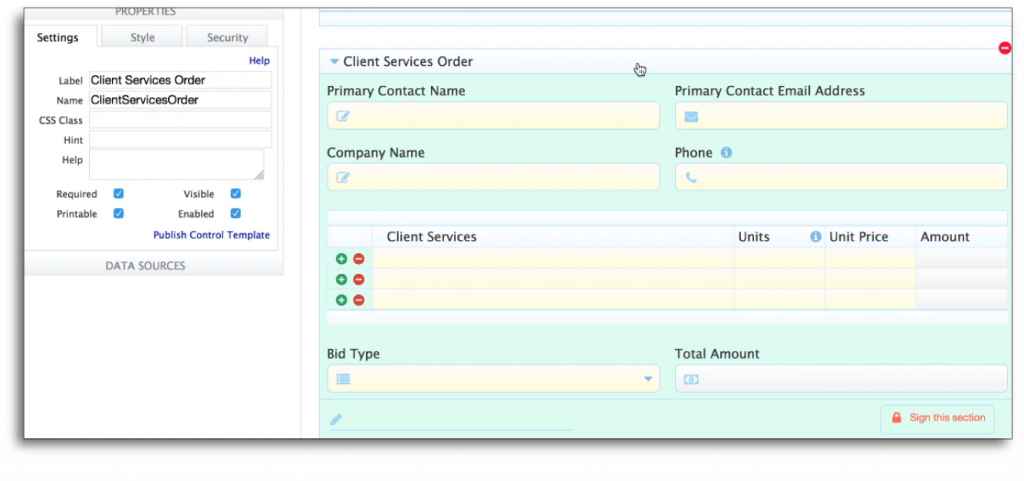Click the Primary Contact Name input

(494, 116)
